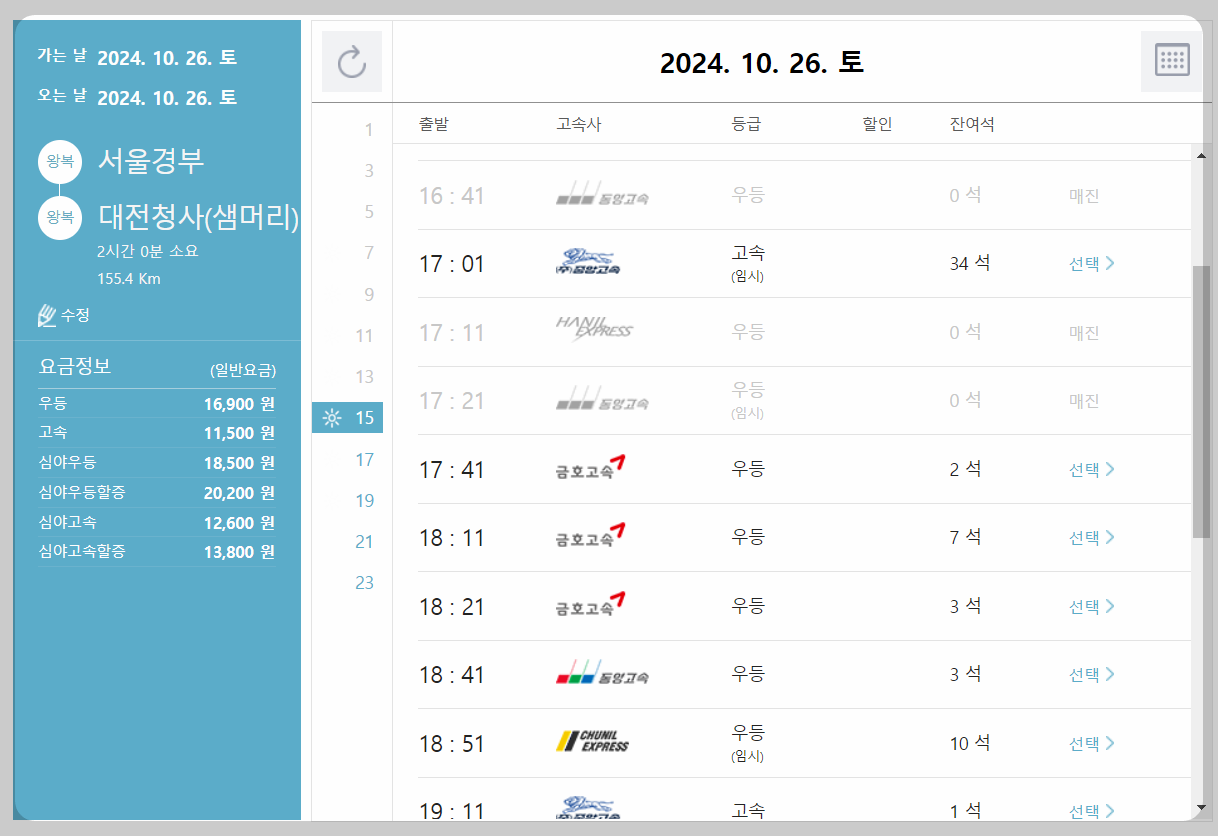Select the 17:01 bus with 선택
This screenshot has width=1218, height=836.
[x=1092, y=264]
